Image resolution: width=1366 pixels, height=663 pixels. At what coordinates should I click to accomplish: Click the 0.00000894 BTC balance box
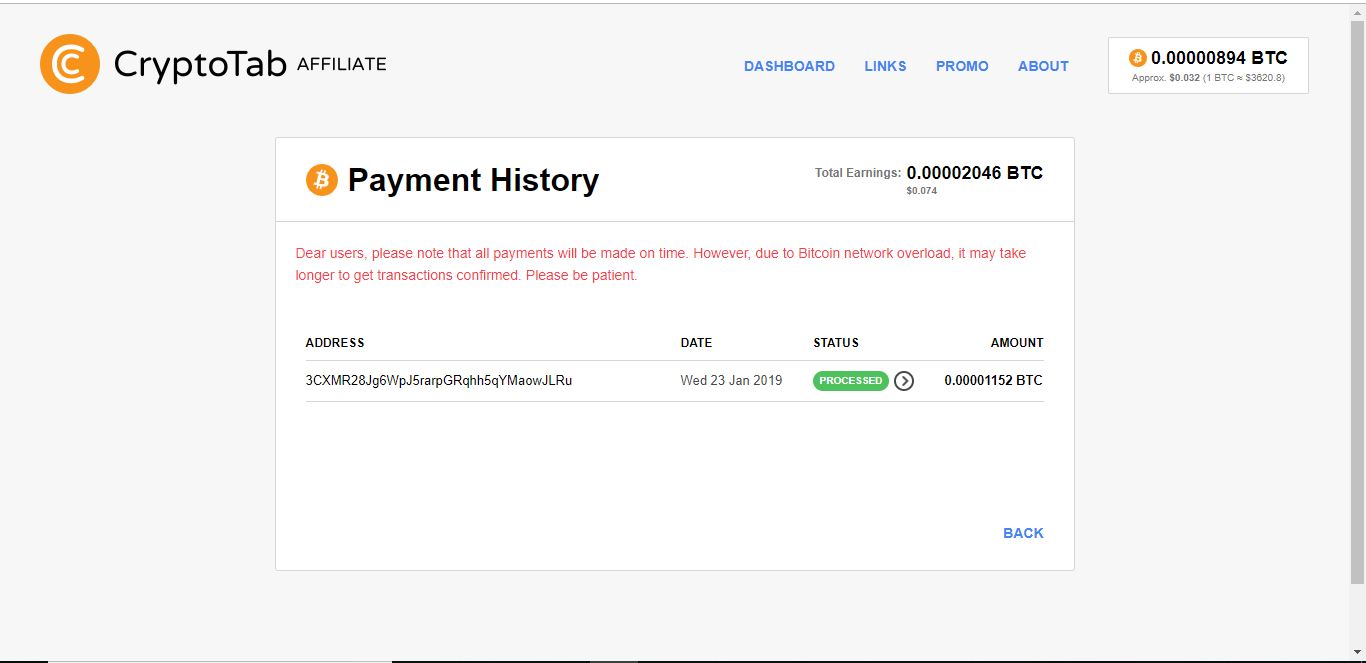(1208, 65)
